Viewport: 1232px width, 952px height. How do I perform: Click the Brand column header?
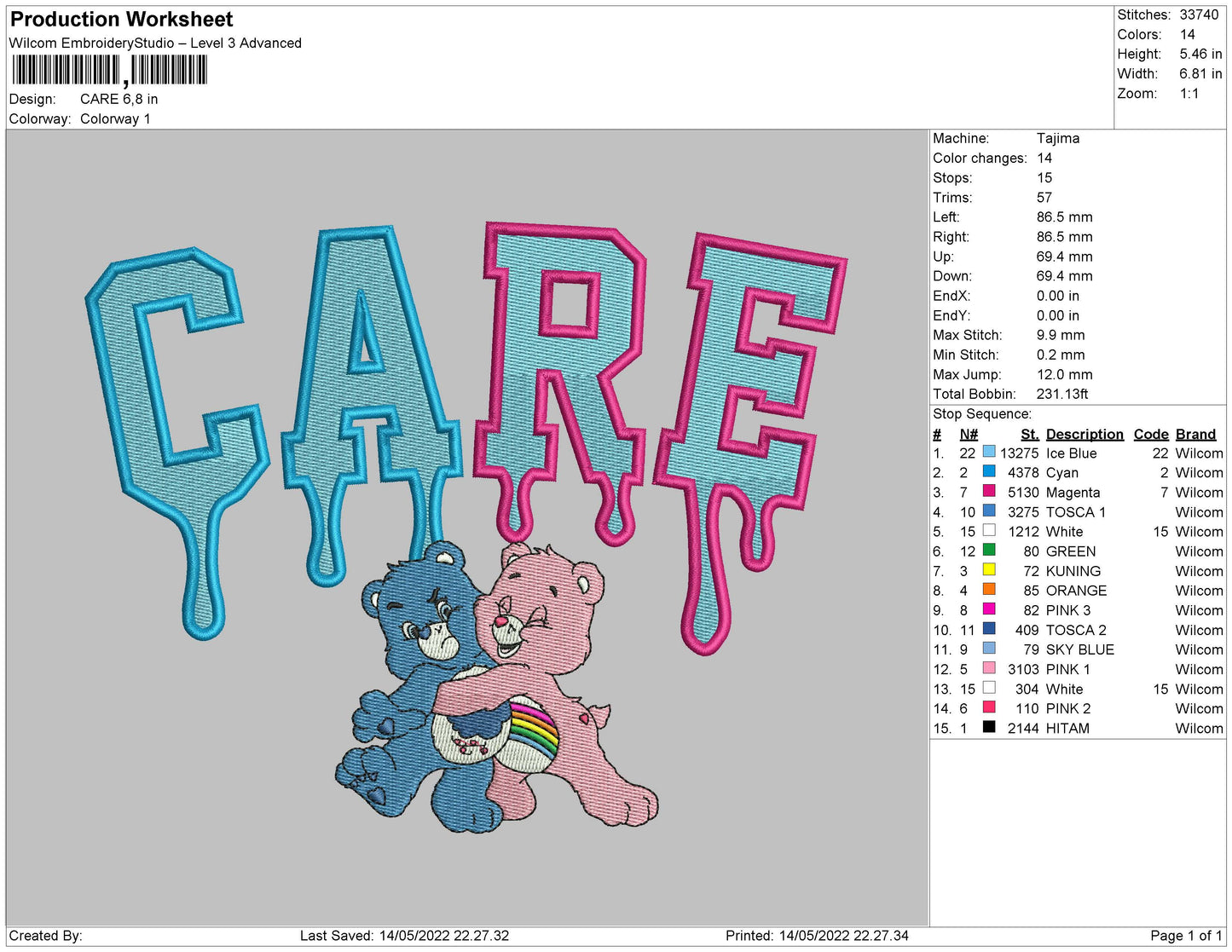coord(1195,434)
